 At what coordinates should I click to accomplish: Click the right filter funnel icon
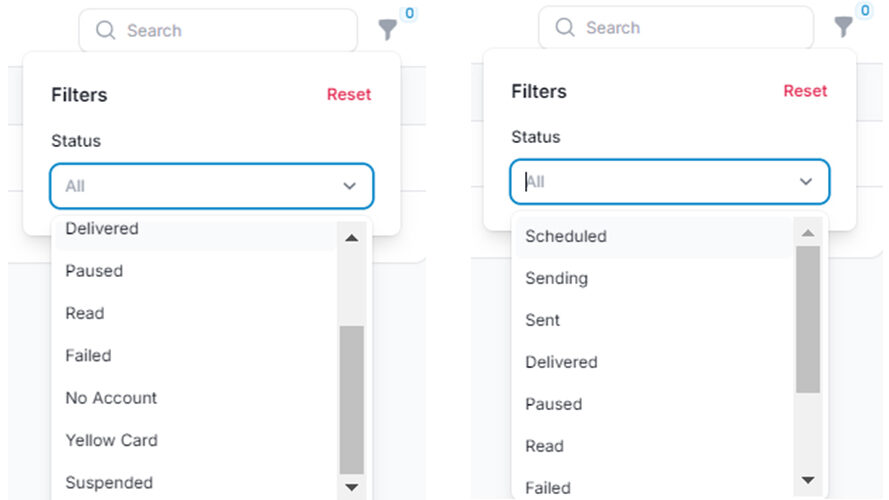(x=844, y=26)
